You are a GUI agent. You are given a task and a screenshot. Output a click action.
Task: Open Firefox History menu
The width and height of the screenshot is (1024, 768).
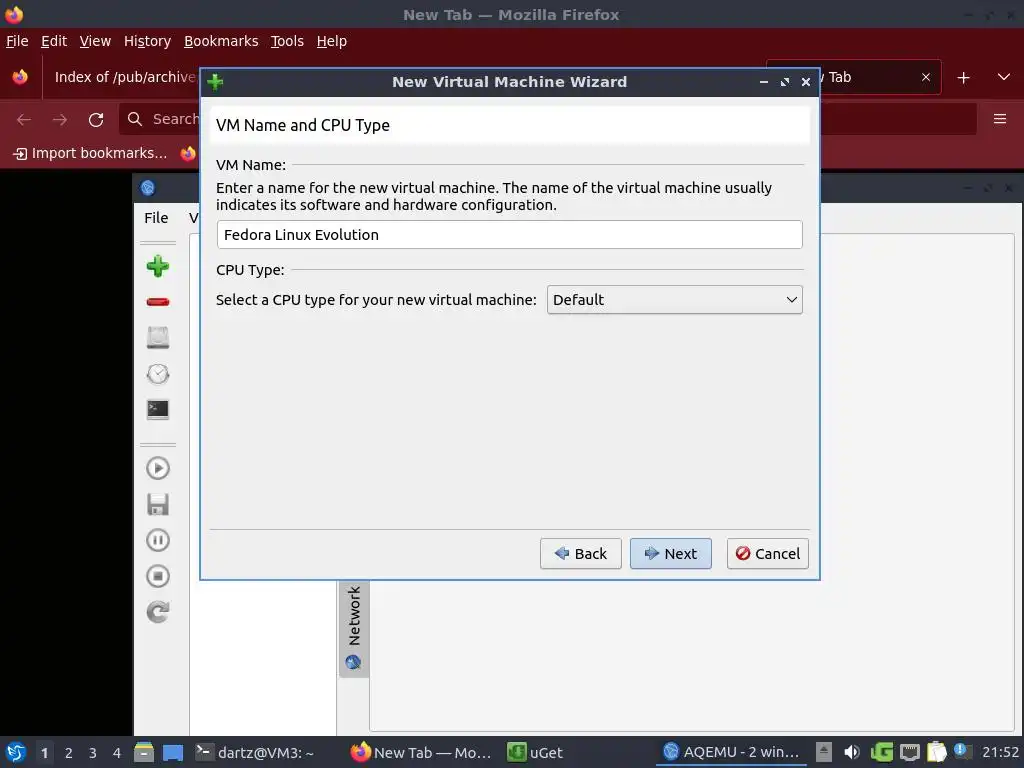click(x=148, y=41)
